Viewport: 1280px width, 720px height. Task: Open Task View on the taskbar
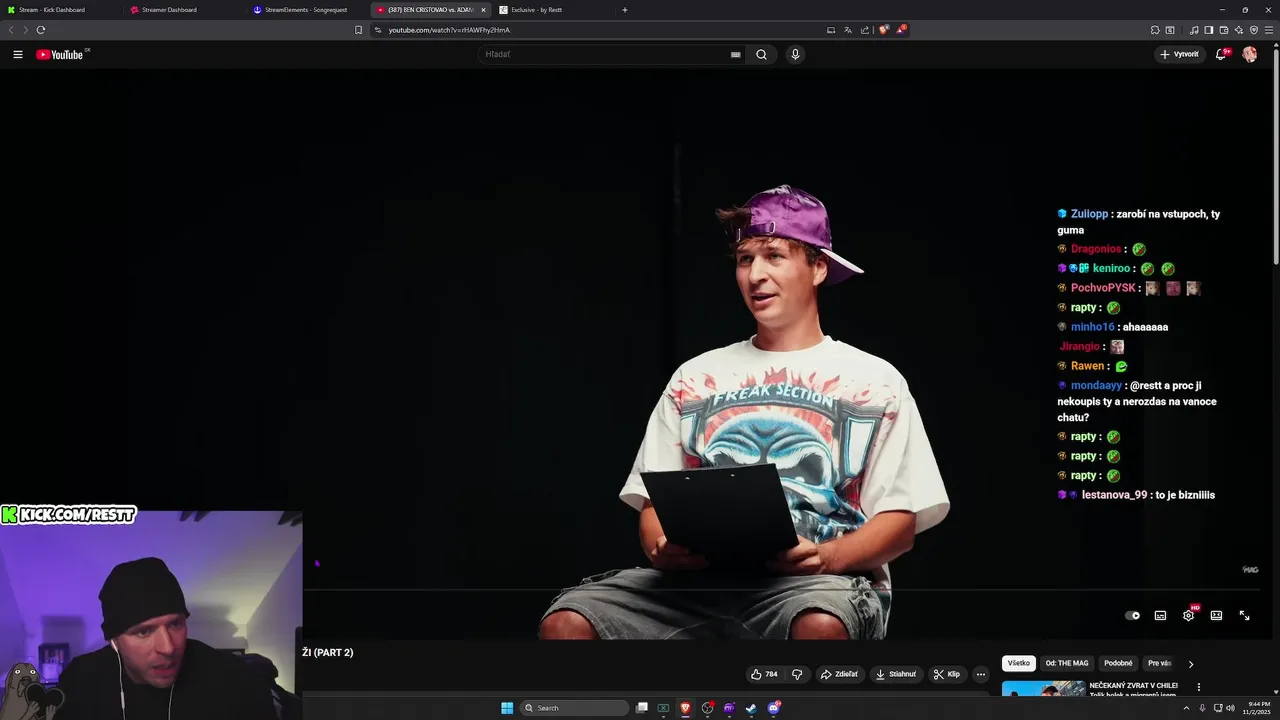point(641,708)
